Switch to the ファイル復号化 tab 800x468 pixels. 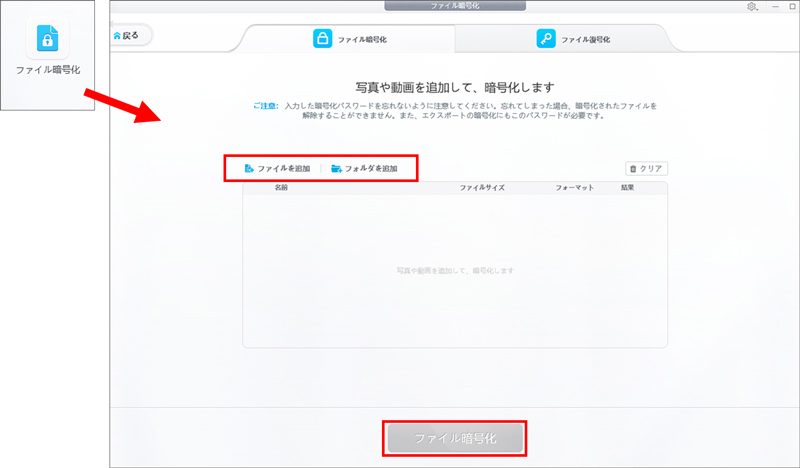click(585, 40)
